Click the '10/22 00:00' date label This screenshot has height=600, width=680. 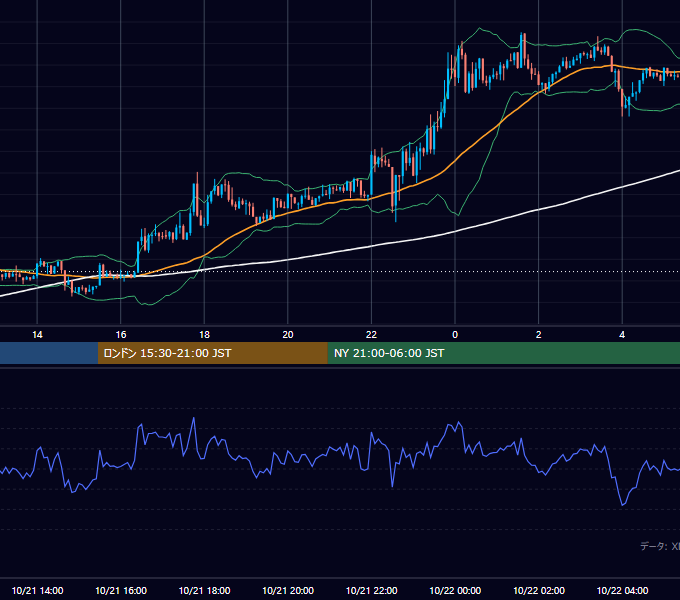tap(455, 590)
